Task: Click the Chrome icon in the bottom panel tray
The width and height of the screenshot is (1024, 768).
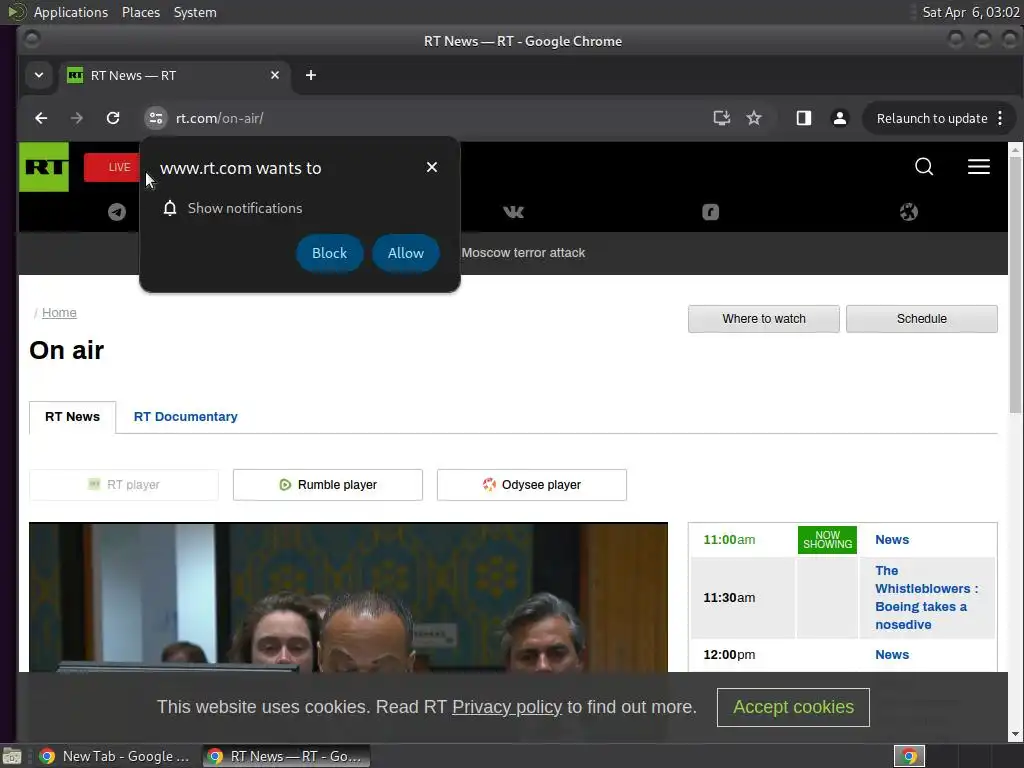Action: coord(909,756)
